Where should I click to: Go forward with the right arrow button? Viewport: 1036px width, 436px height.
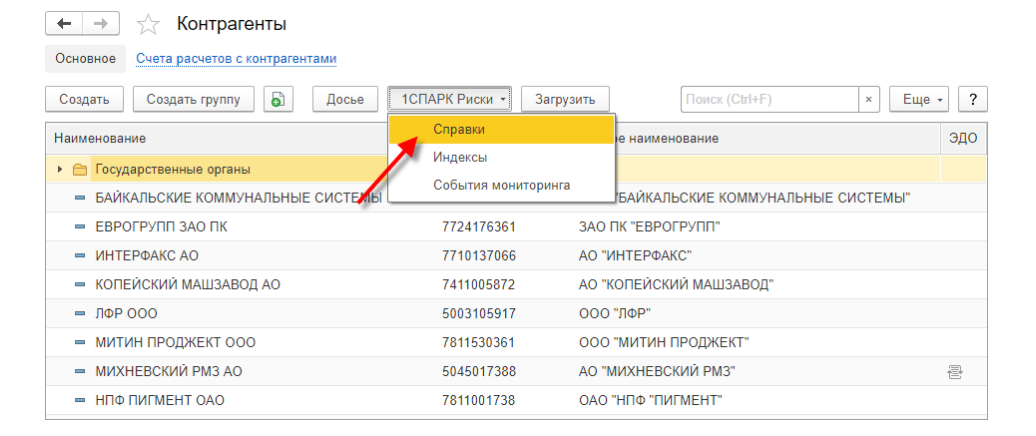point(100,24)
